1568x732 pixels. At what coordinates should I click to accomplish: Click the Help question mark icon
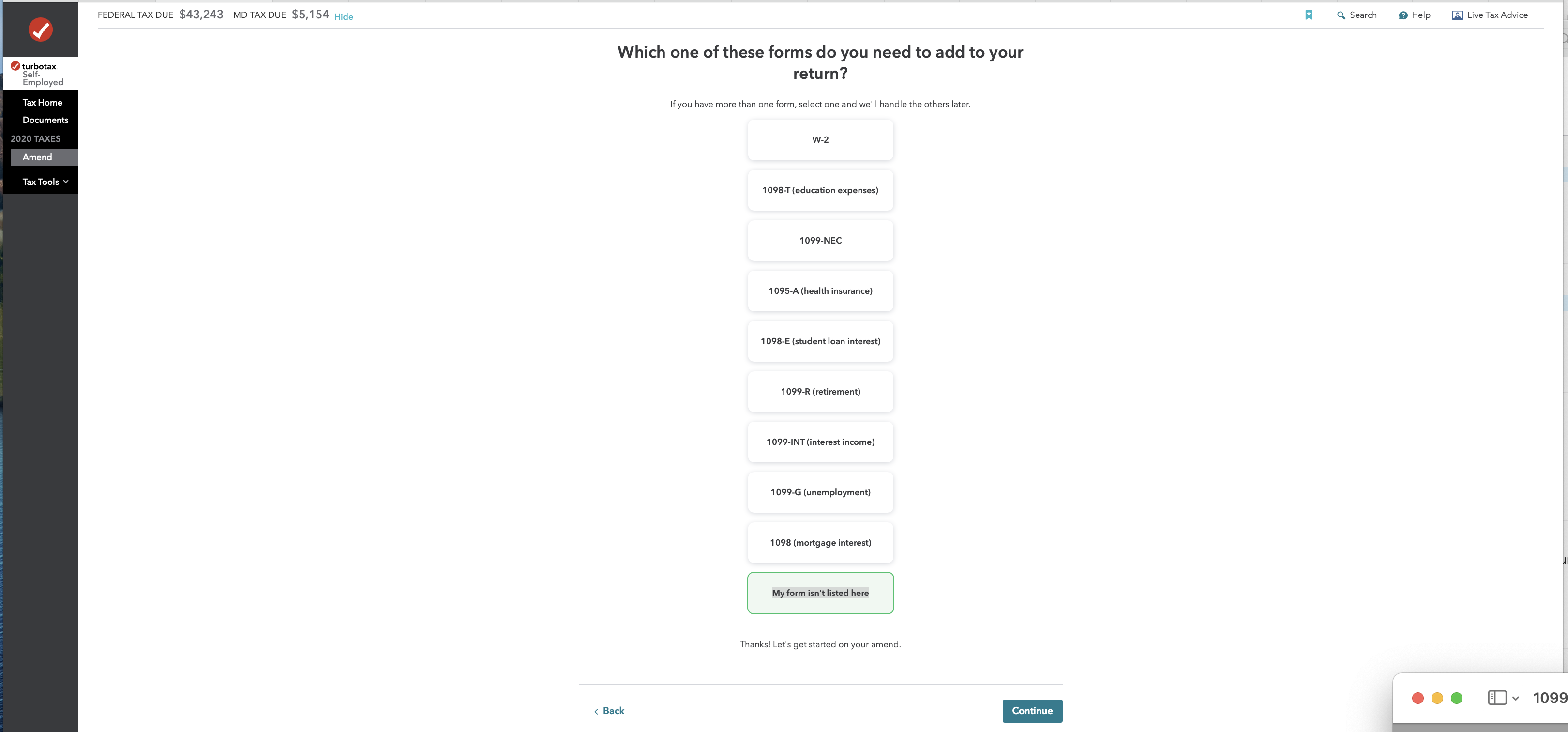point(1403,15)
